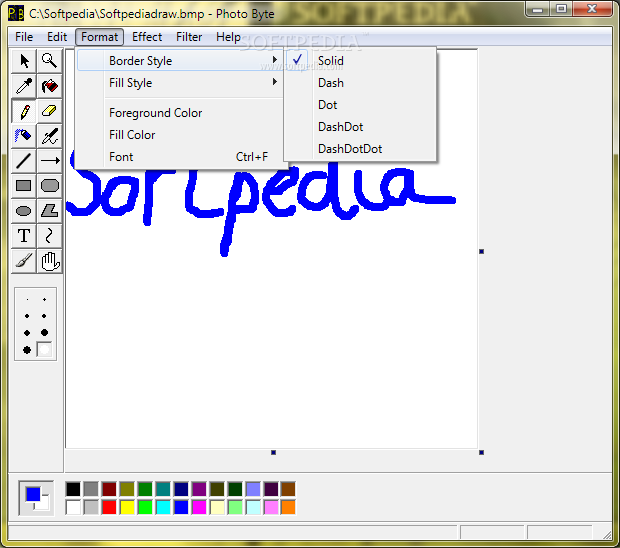Pick the bright red color swatch
The width and height of the screenshot is (620, 548).
109,507
